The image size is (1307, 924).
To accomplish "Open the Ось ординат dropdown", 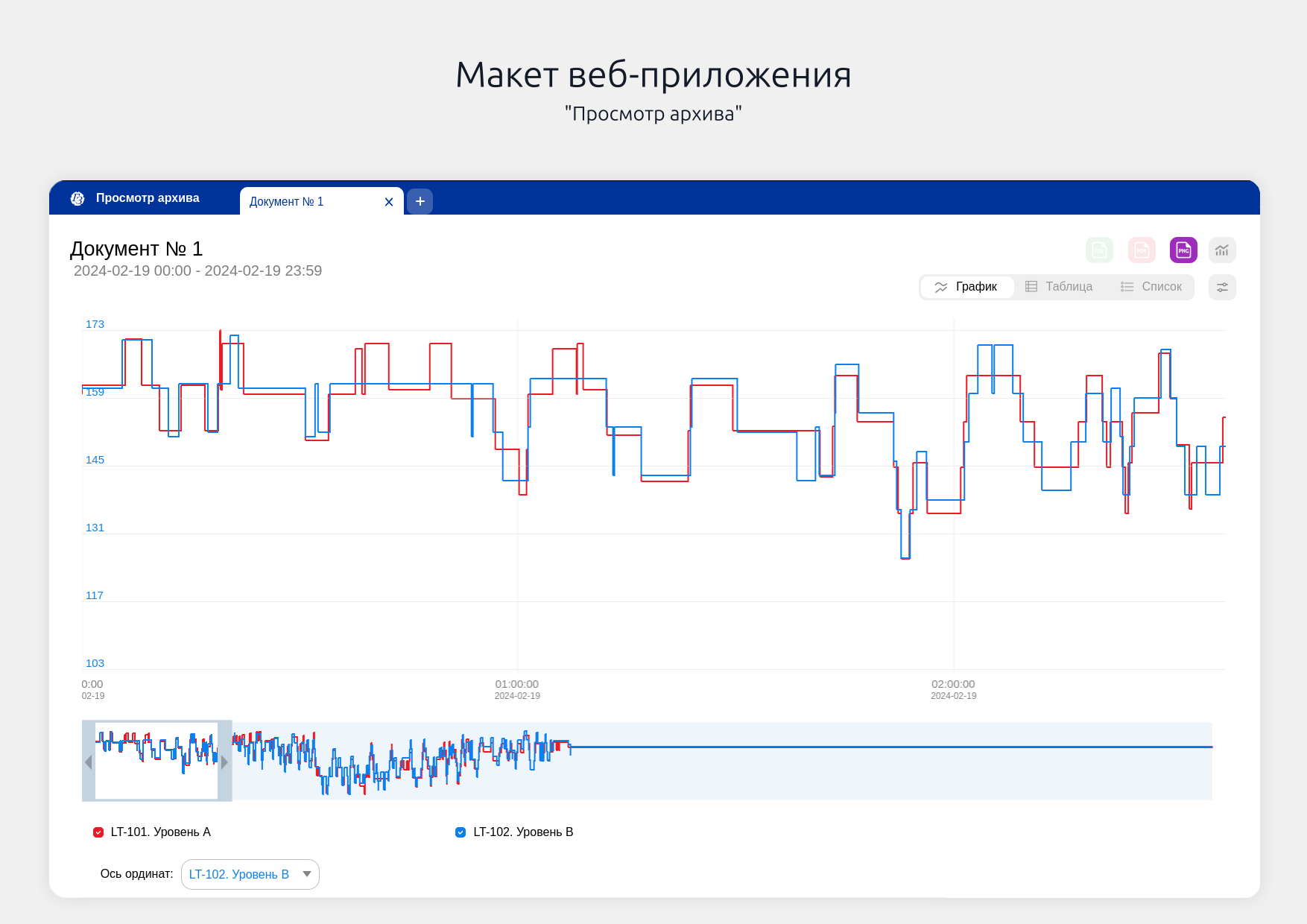I will click(x=250, y=874).
